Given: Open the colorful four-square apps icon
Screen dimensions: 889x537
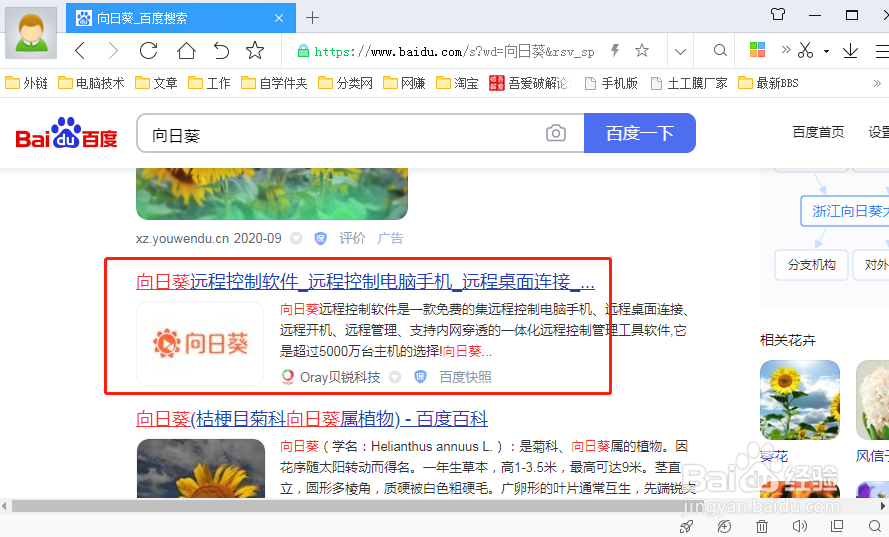Looking at the screenshot, I should click(x=757, y=50).
